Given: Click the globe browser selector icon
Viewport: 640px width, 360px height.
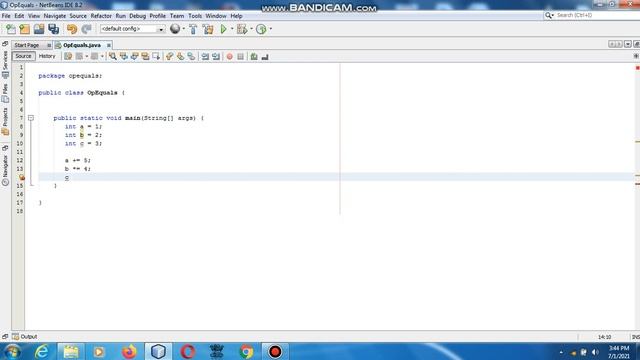Looking at the screenshot, I should (x=175, y=29).
